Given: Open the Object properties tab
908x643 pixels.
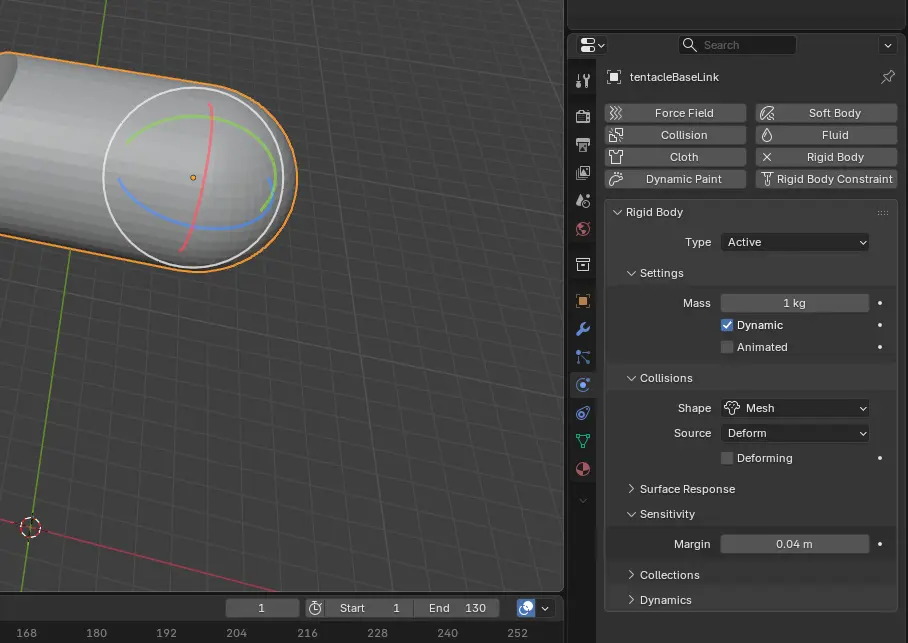Looking at the screenshot, I should 583,300.
